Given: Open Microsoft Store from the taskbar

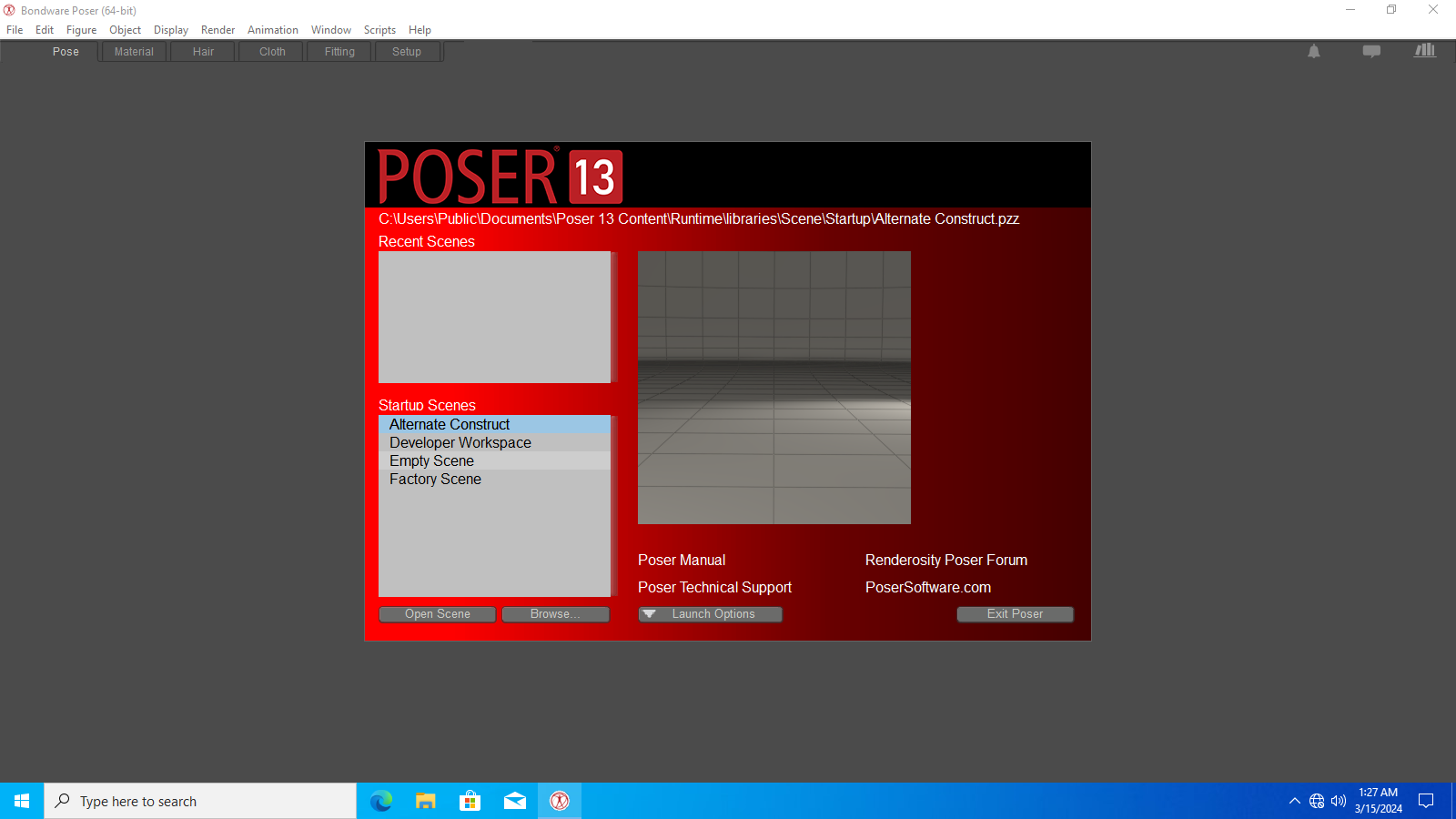Looking at the screenshot, I should pos(470,801).
